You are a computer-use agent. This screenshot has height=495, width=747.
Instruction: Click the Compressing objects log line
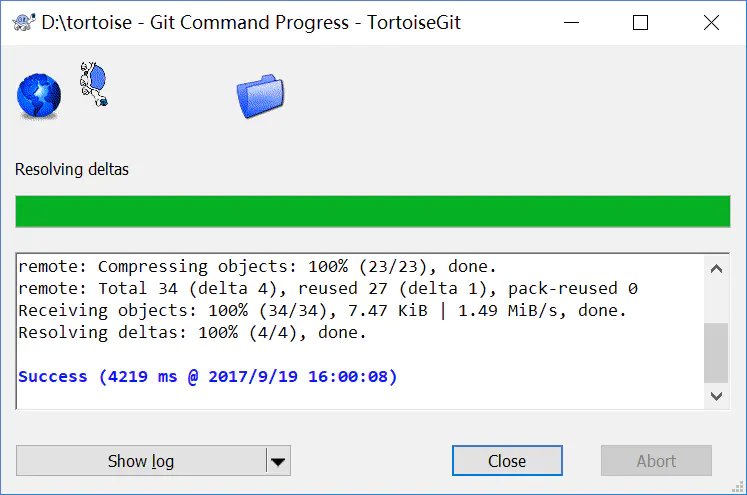257,267
